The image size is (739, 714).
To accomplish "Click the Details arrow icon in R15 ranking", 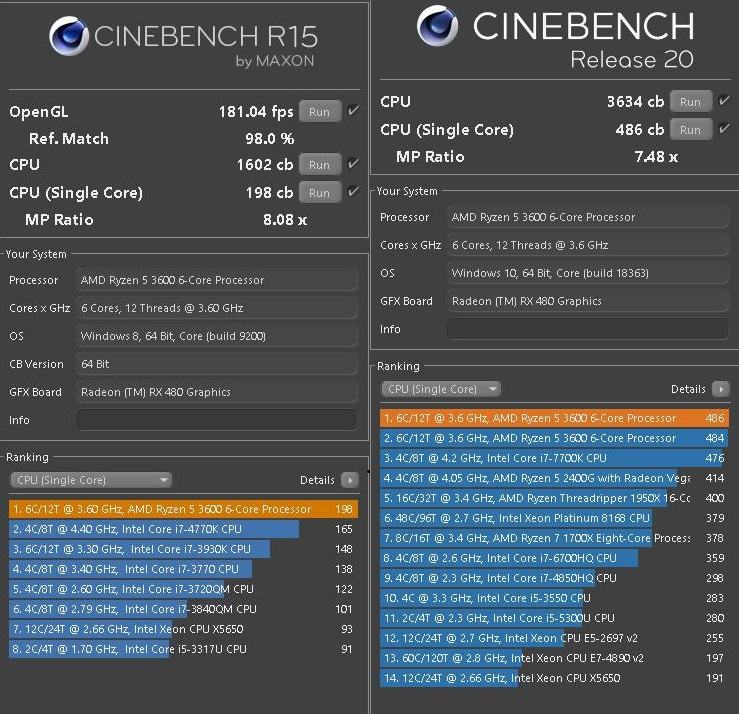I will (x=350, y=480).
